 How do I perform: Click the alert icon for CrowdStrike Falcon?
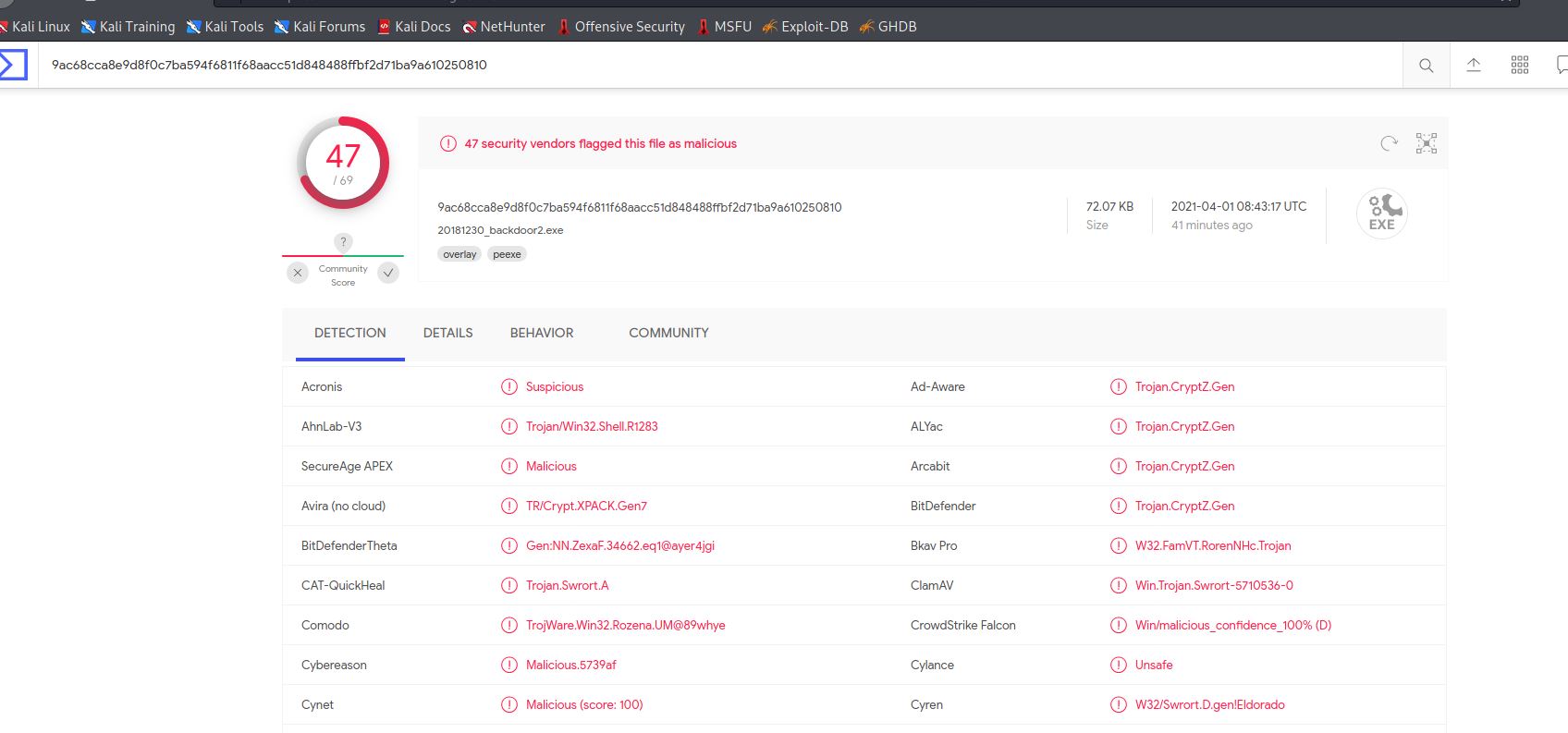(x=1119, y=626)
